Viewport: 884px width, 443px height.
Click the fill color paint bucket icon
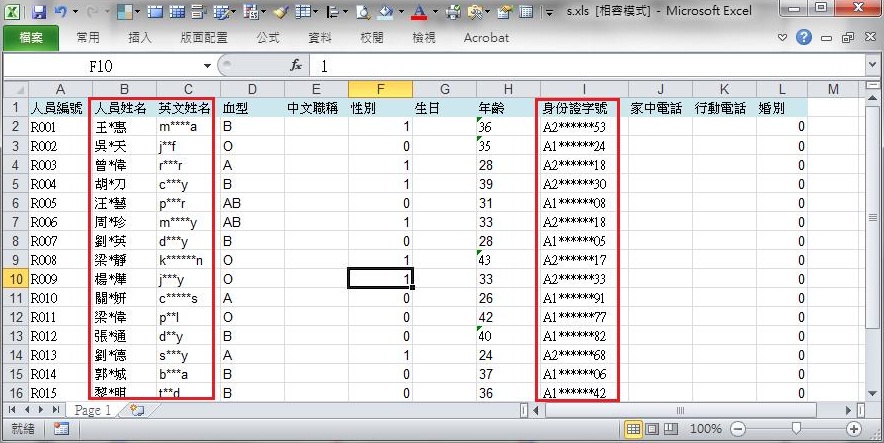[387, 12]
